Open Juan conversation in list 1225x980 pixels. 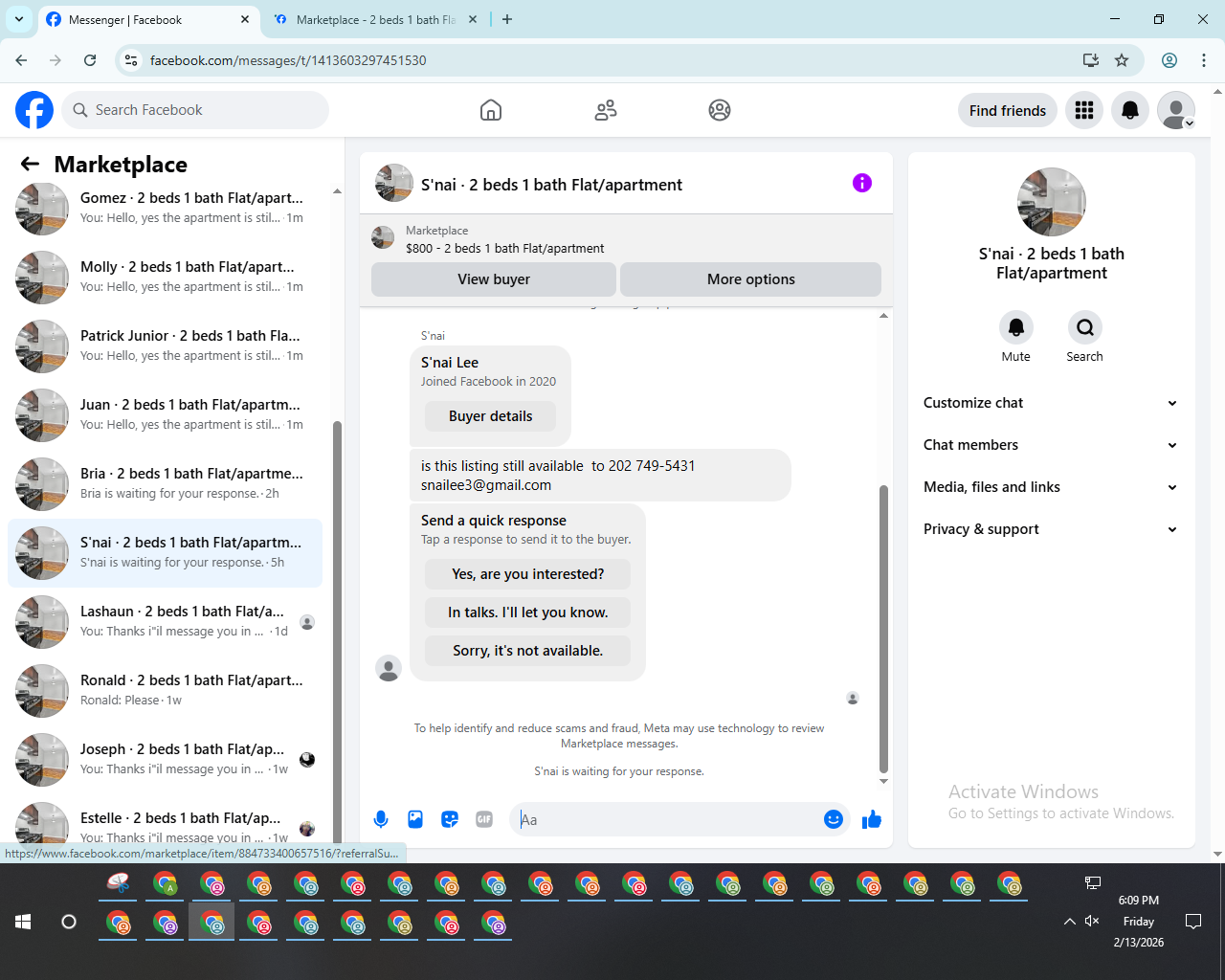pyautogui.click(x=165, y=414)
